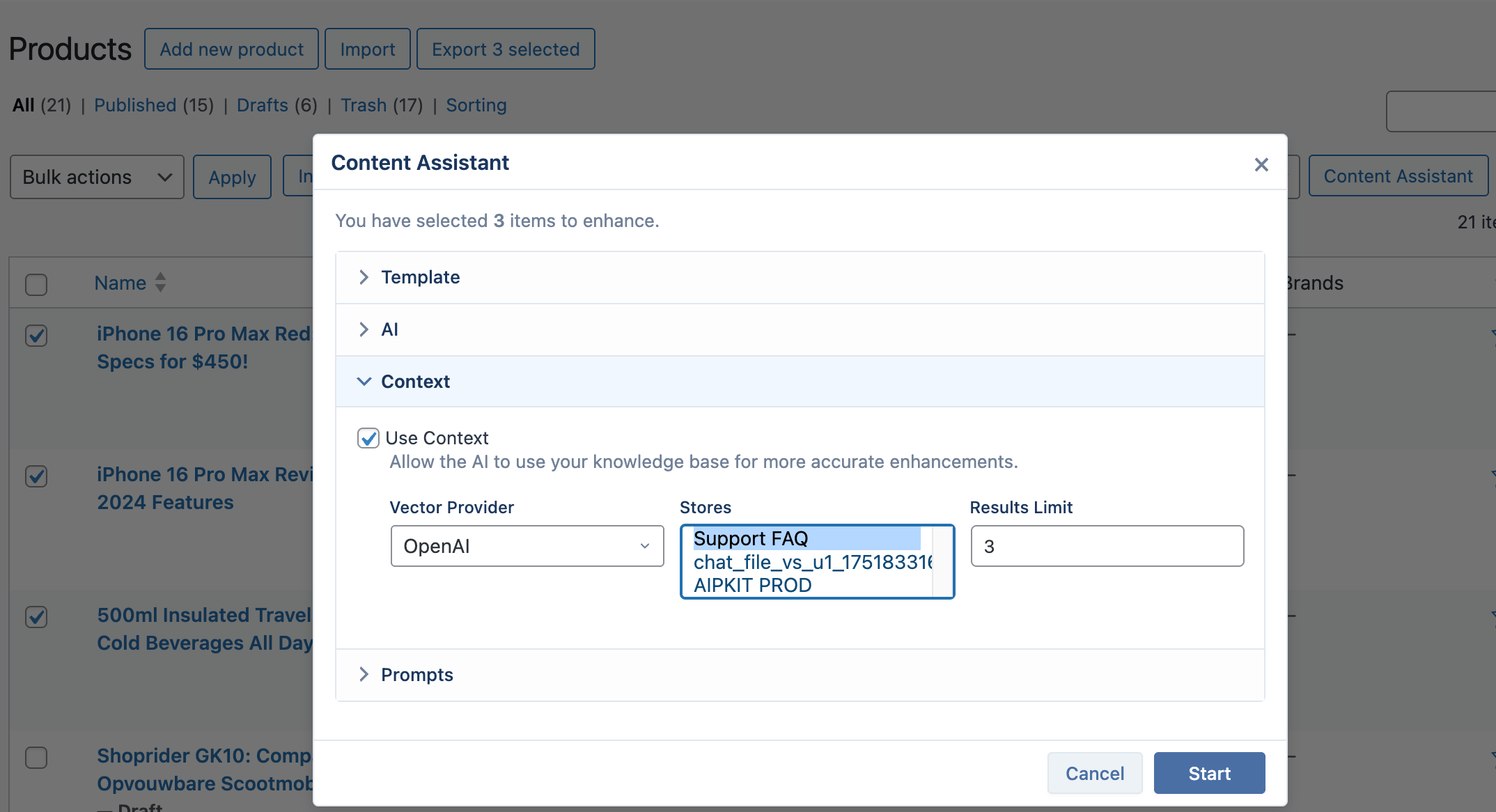Open the Vector Provider dropdown
This screenshot has height=812, width=1496.
click(527, 546)
